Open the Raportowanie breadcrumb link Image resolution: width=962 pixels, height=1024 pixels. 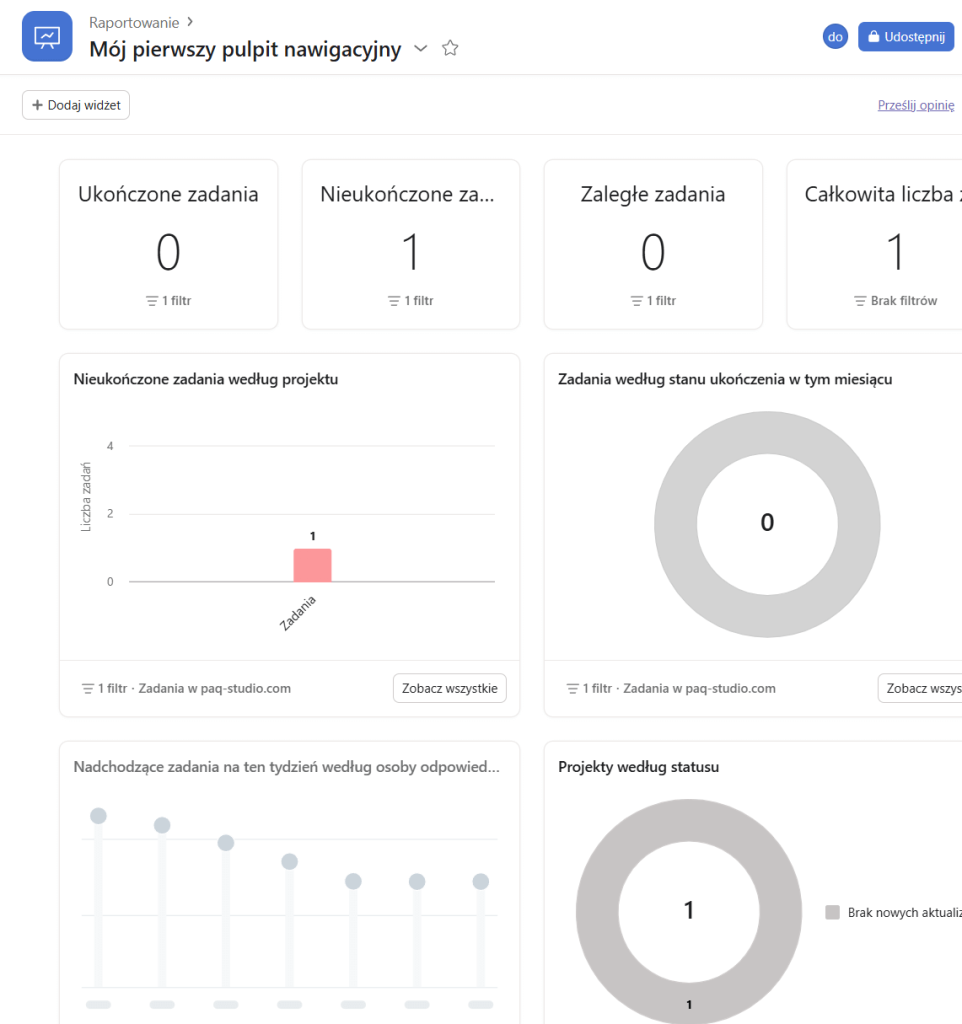134,22
